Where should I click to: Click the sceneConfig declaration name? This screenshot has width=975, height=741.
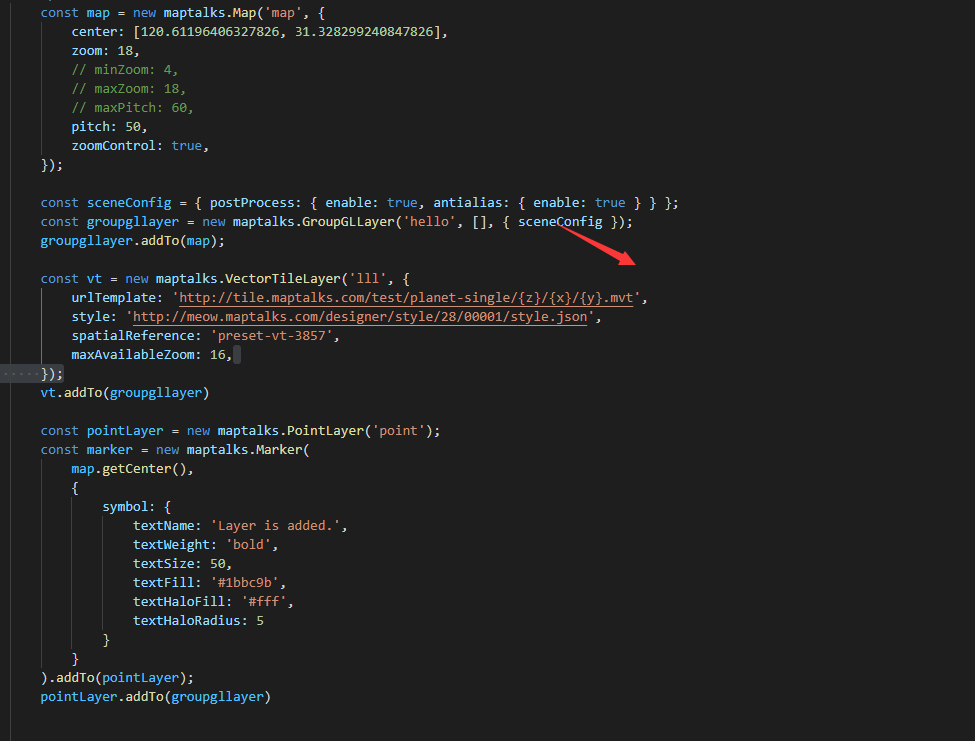tap(129, 203)
